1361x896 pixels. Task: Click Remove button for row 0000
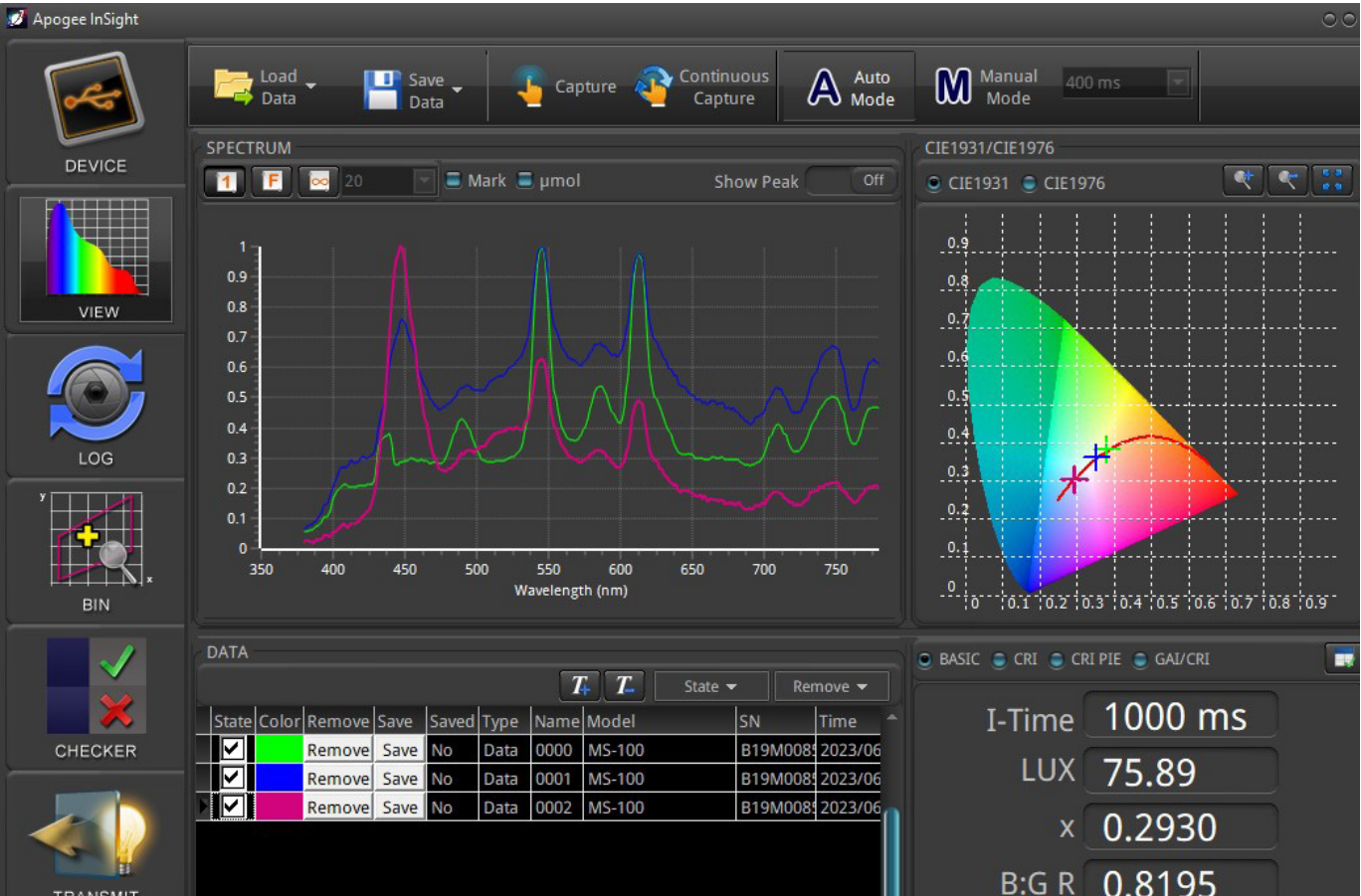pos(338,750)
